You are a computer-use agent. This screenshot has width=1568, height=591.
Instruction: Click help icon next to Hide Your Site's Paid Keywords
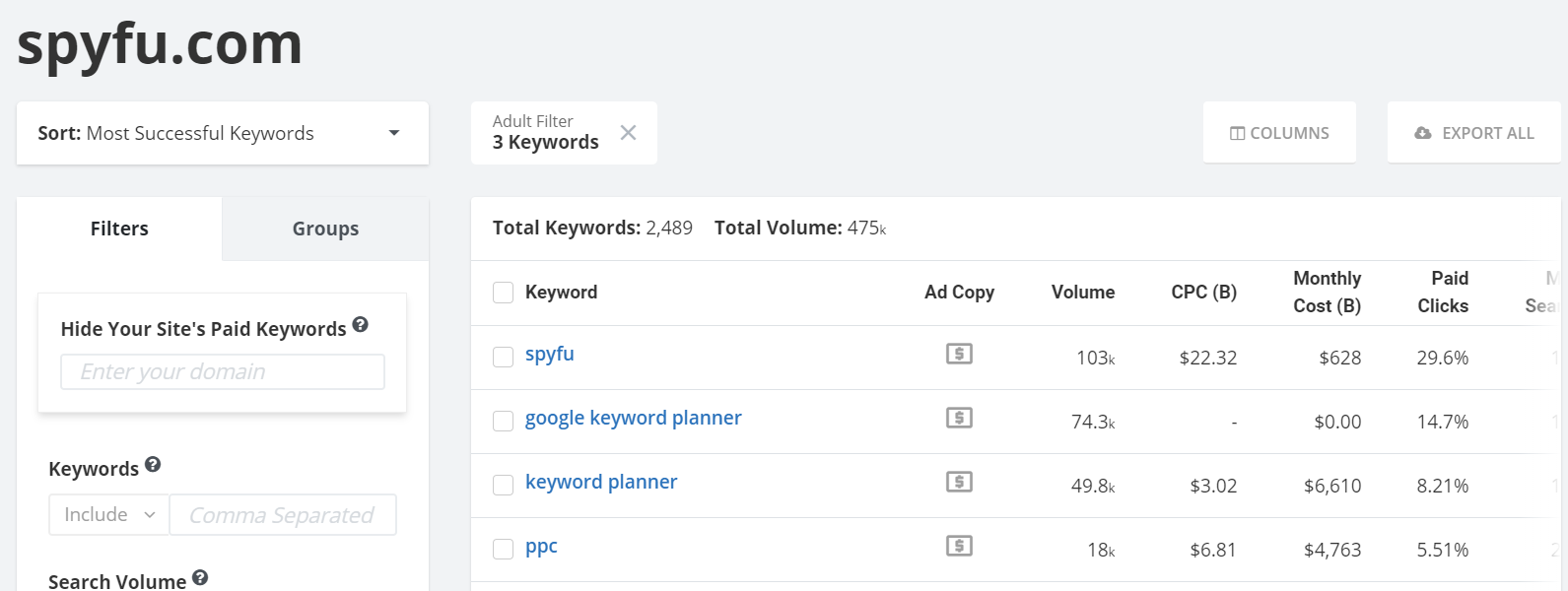pyautogui.click(x=361, y=324)
